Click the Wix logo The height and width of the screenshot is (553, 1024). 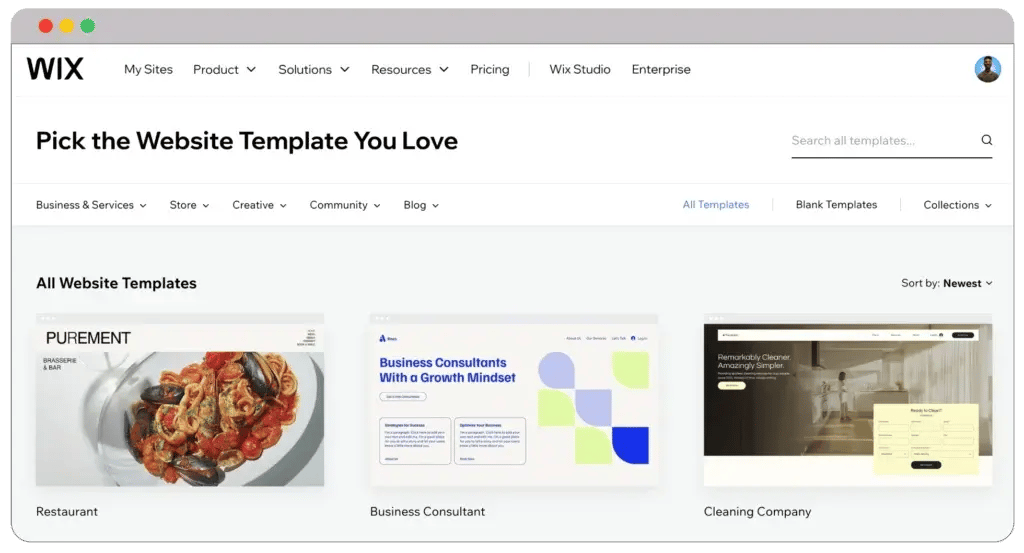(55, 69)
